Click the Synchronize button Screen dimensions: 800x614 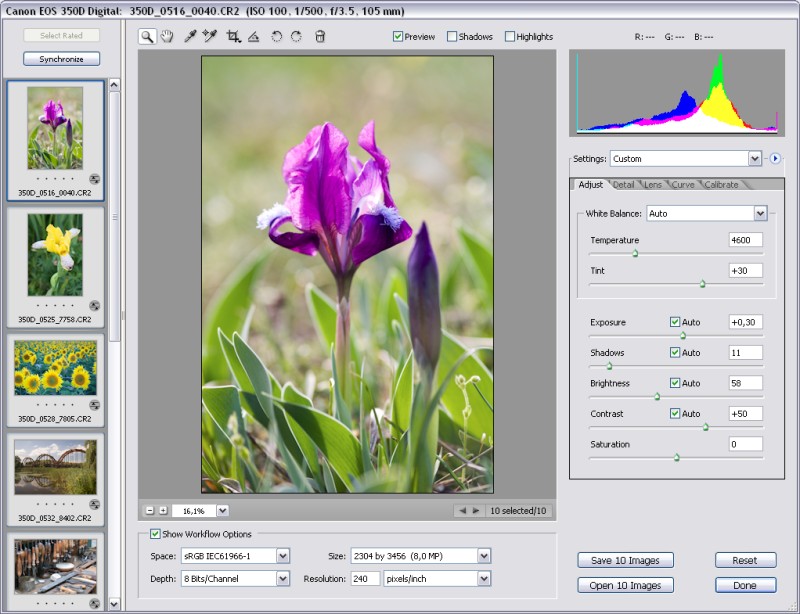tap(61, 59)
